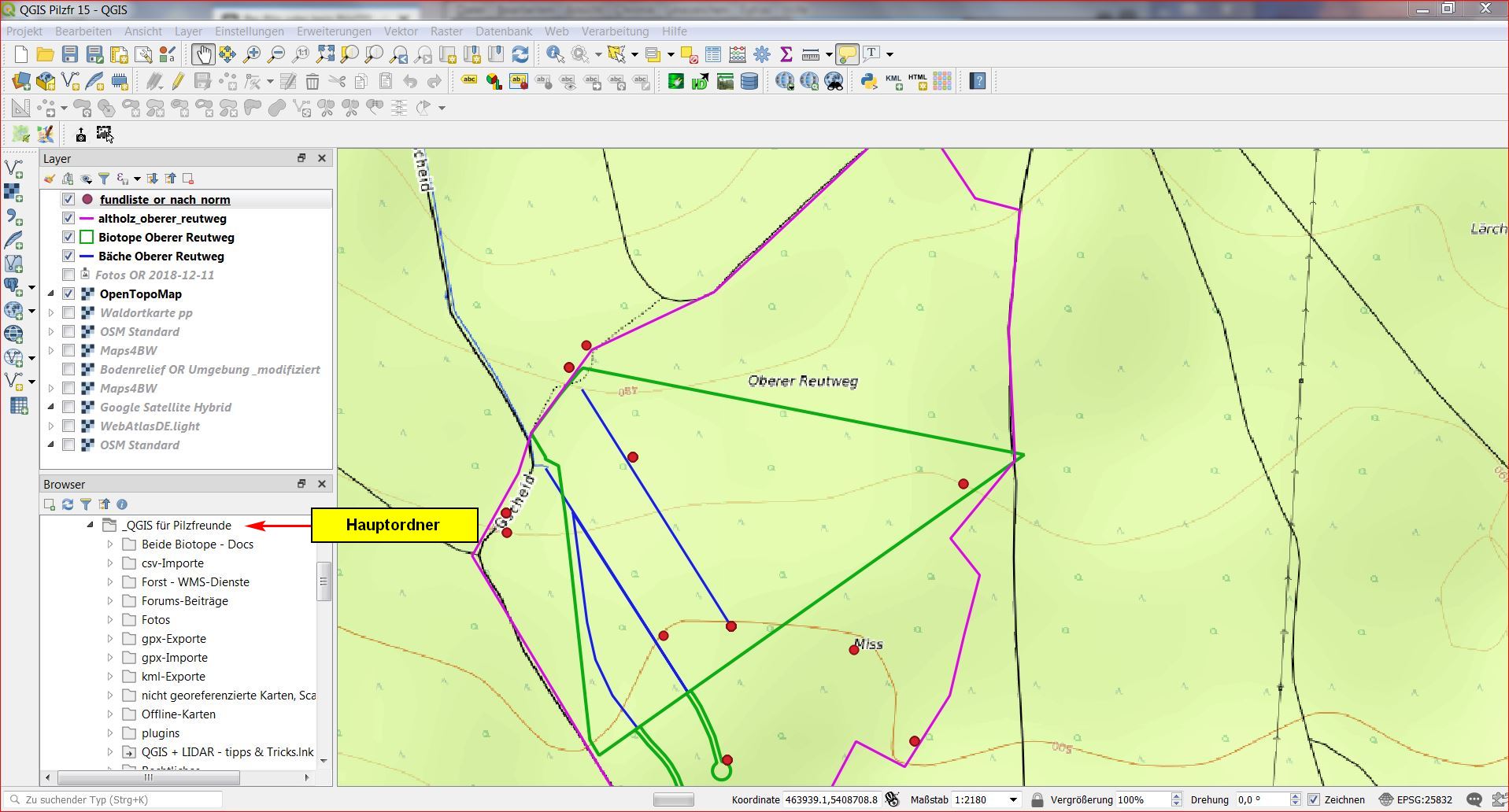Uncheck the OpenTopoMap layer checkbox

click(x=68, y=294)
